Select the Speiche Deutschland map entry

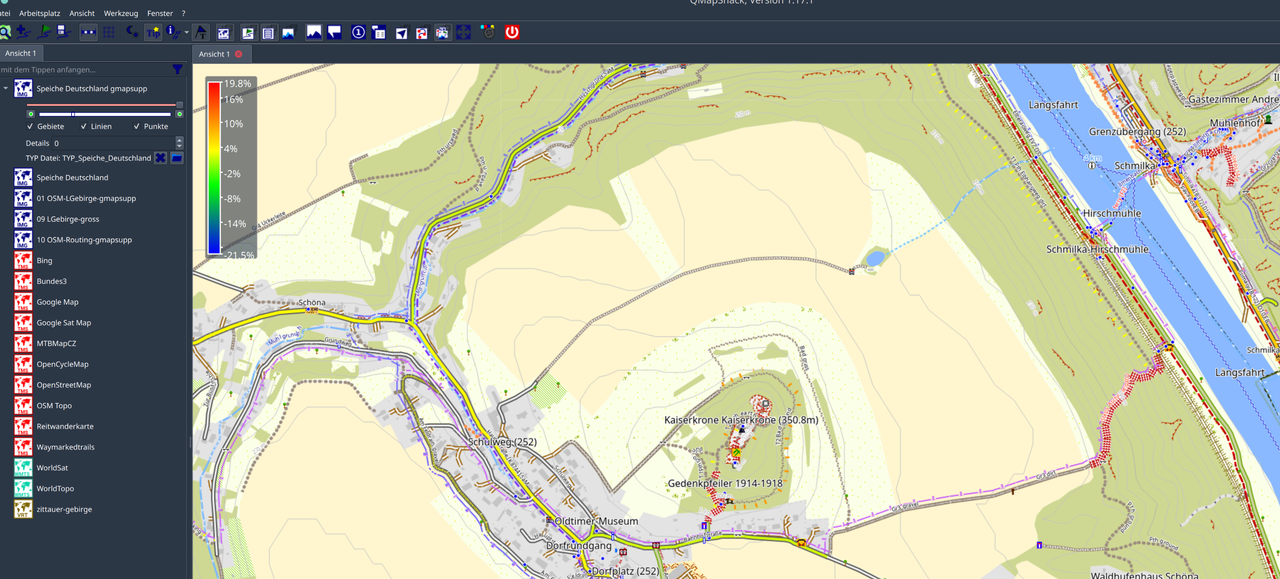point(72,177)
